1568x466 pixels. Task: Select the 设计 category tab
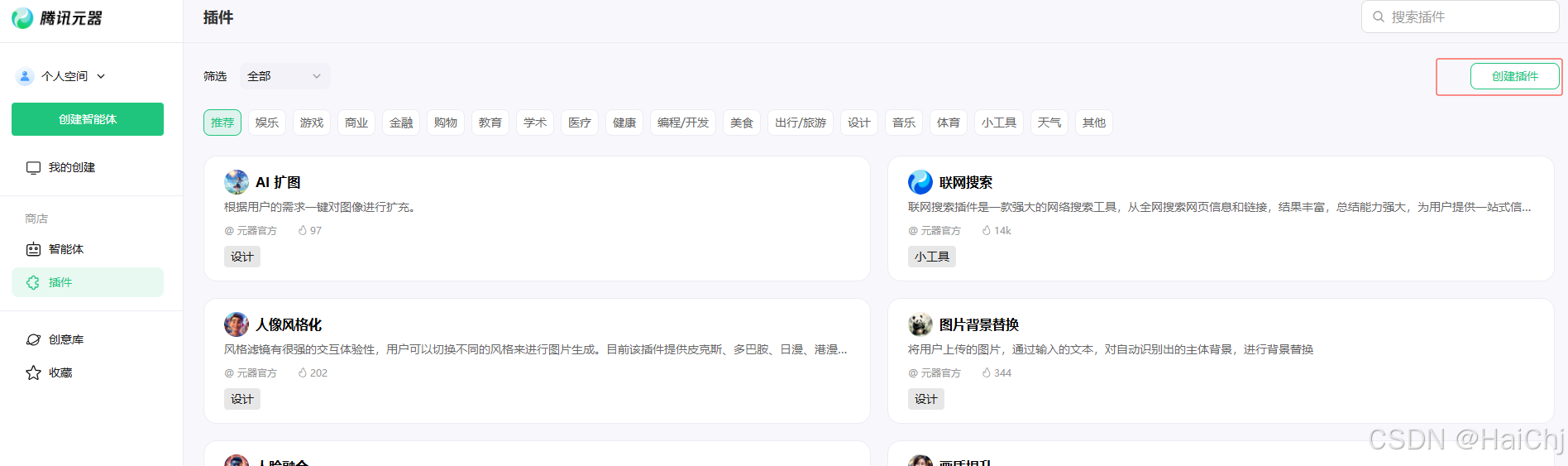(x=859, y=123)
